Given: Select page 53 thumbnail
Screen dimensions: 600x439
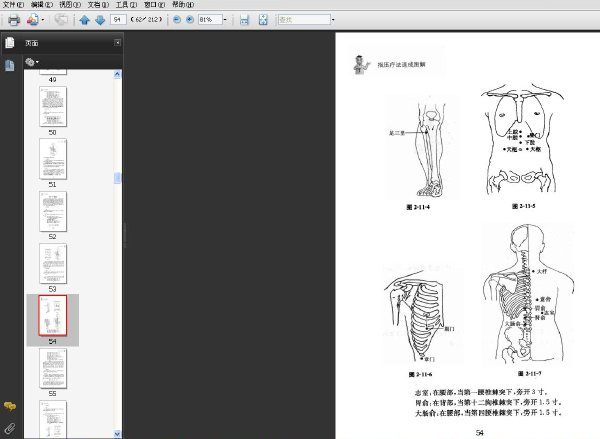Looking at the screenshot, I should click(53, 264).
